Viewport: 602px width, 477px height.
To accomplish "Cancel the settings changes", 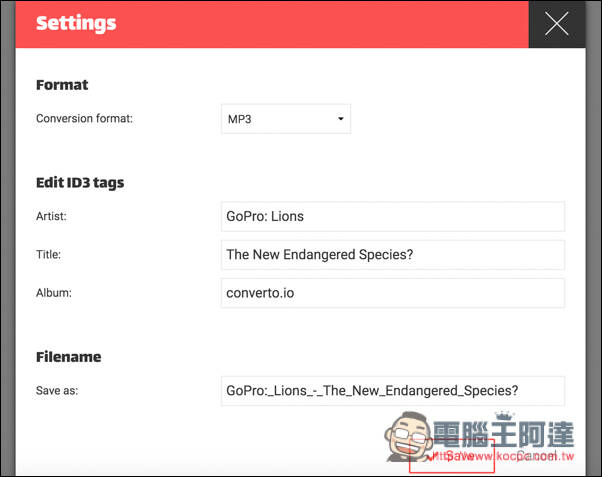I will (x=536, y=456).
